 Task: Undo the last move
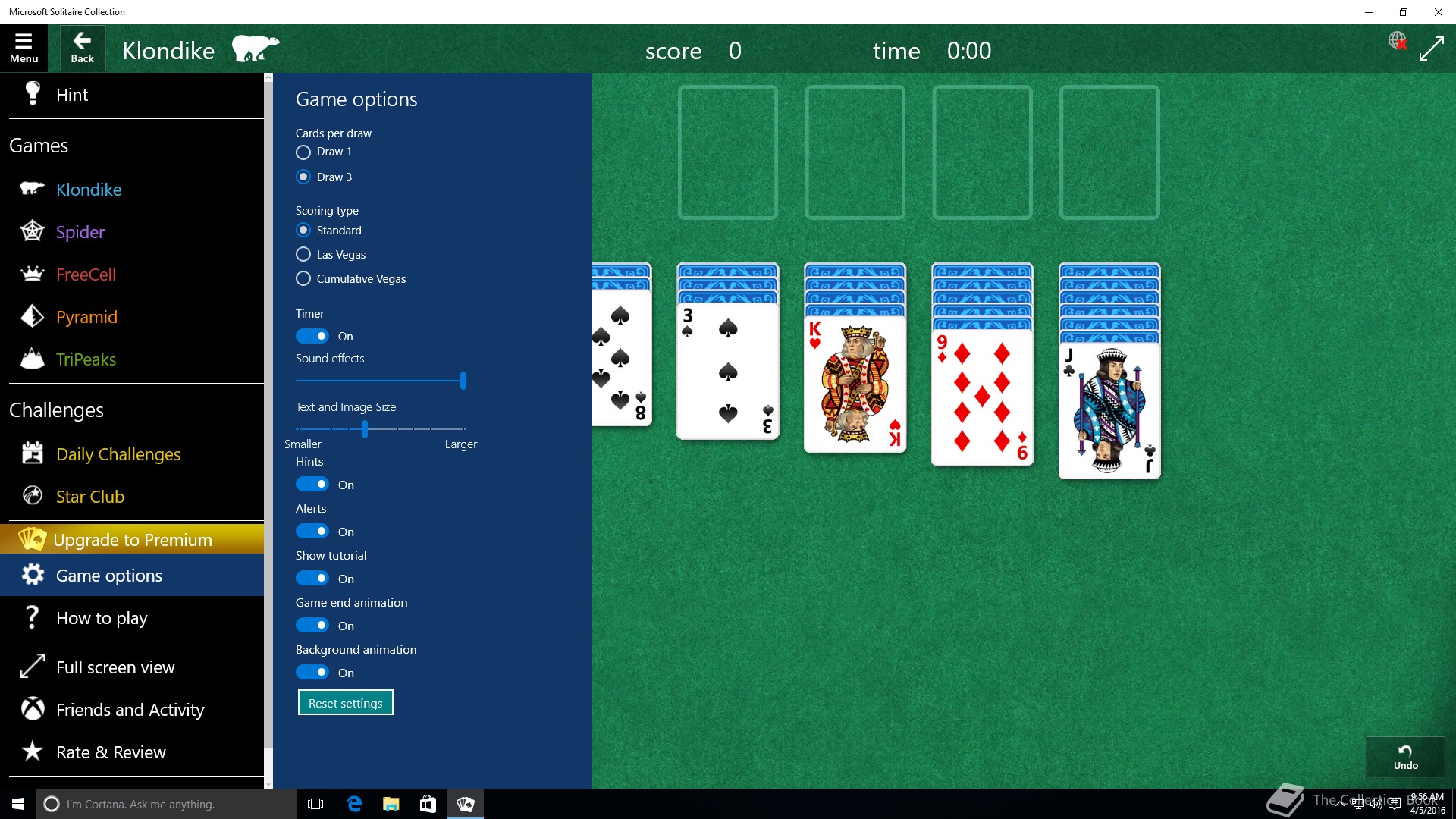coord(1405,757)
